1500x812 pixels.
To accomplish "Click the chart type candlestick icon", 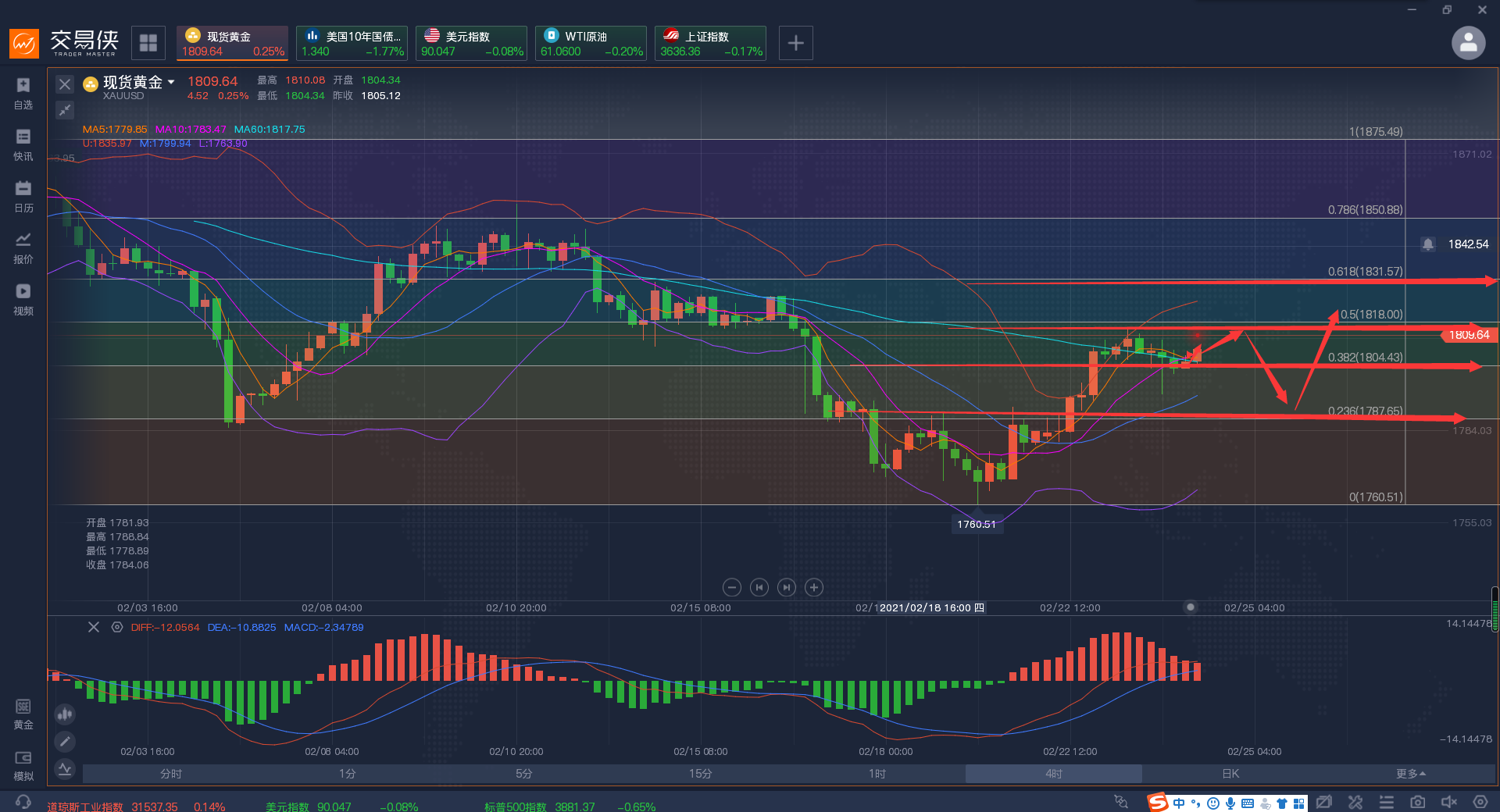I will coord(65,714).
